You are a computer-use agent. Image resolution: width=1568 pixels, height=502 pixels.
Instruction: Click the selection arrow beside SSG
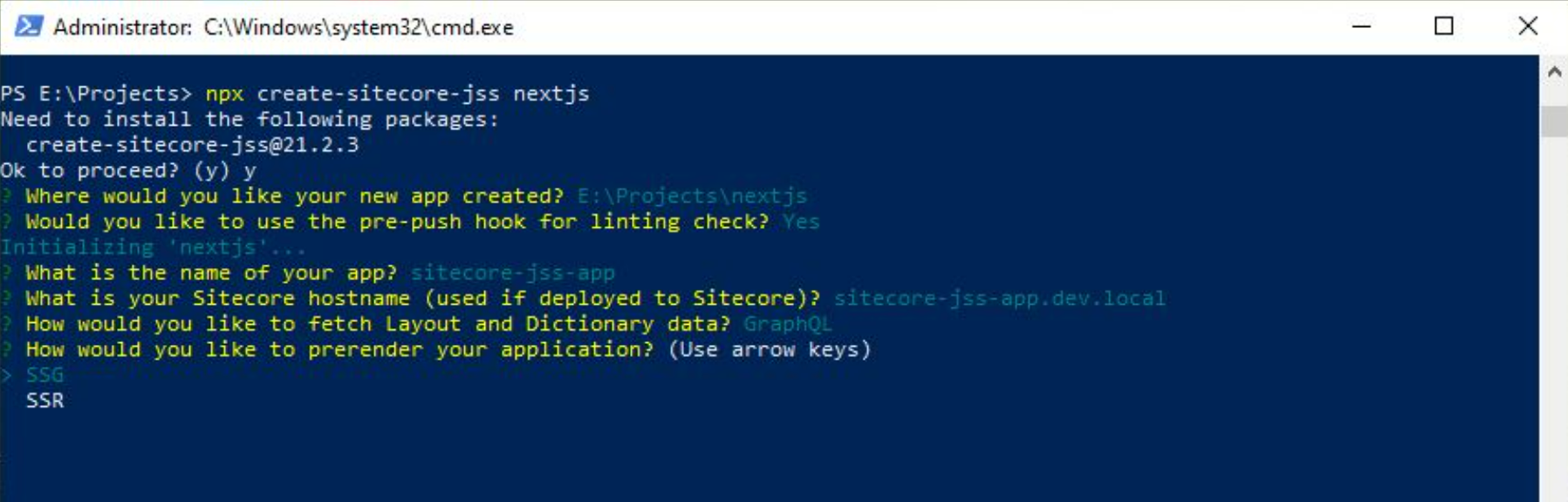point(7,375)
